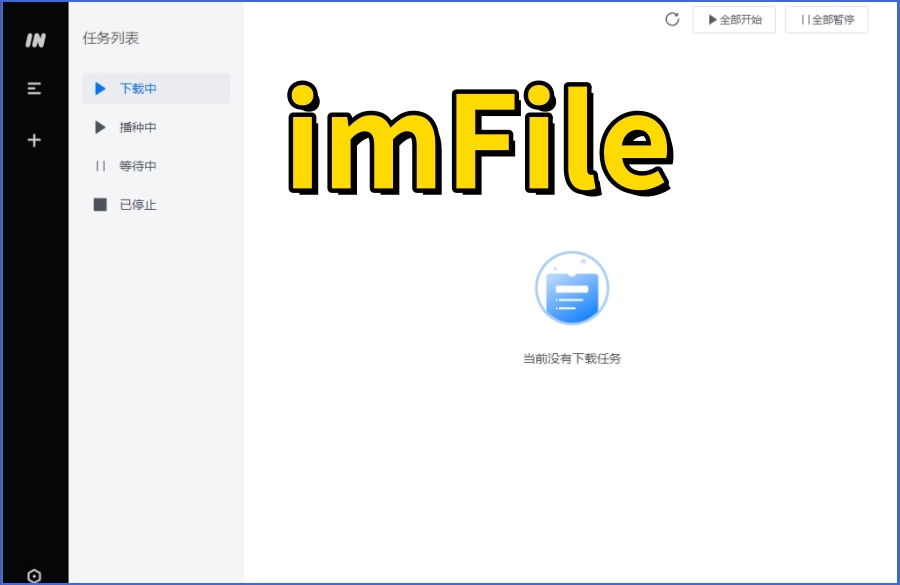Open the task list menu icon
Screen dimensions: 900x585
[x=34, y=88]
